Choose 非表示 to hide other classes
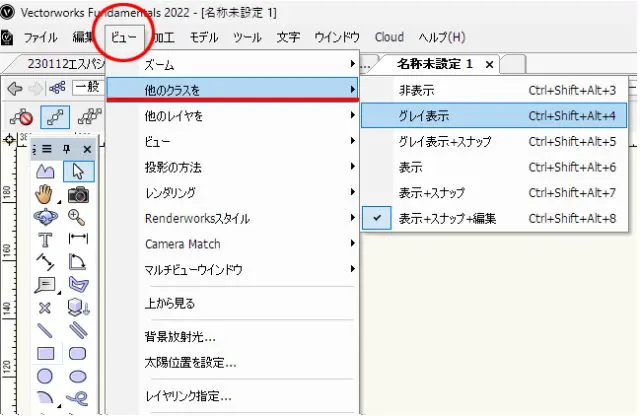The image size is (640, 416). (415, 90)
